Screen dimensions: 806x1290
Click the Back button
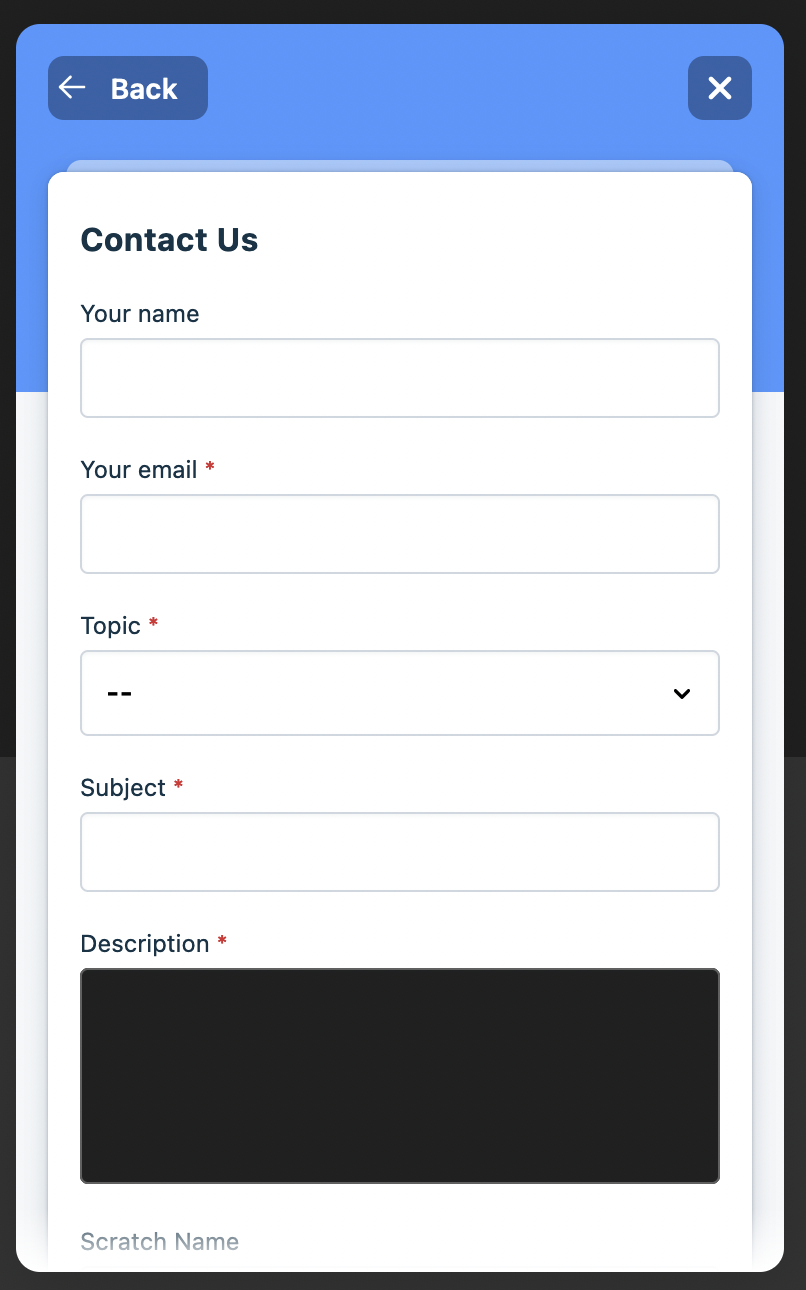click(x=127, y=88)
